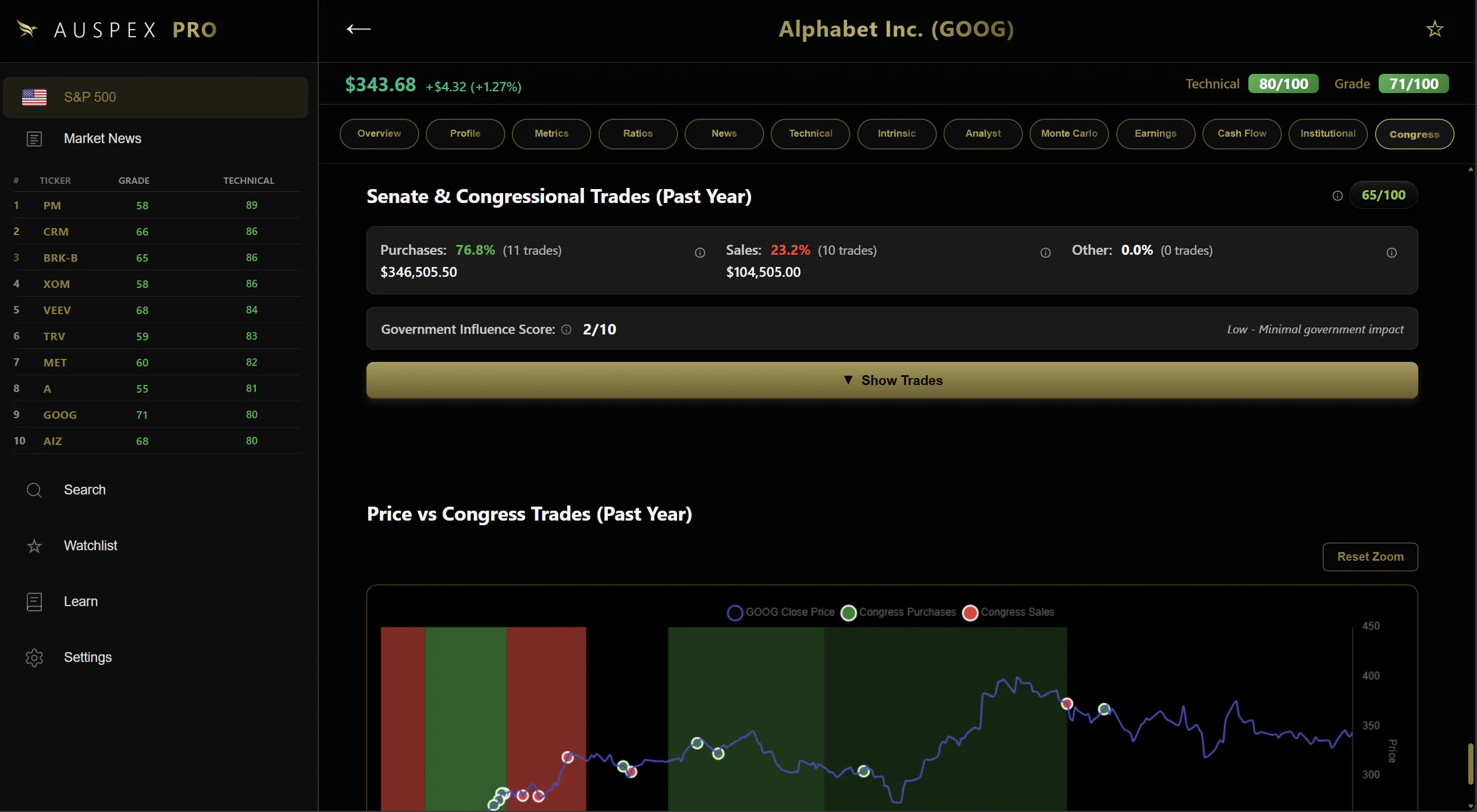Open the Monte Carlo tab
The height and width of the screenshot is (812, 1477).
point(1069,134)
